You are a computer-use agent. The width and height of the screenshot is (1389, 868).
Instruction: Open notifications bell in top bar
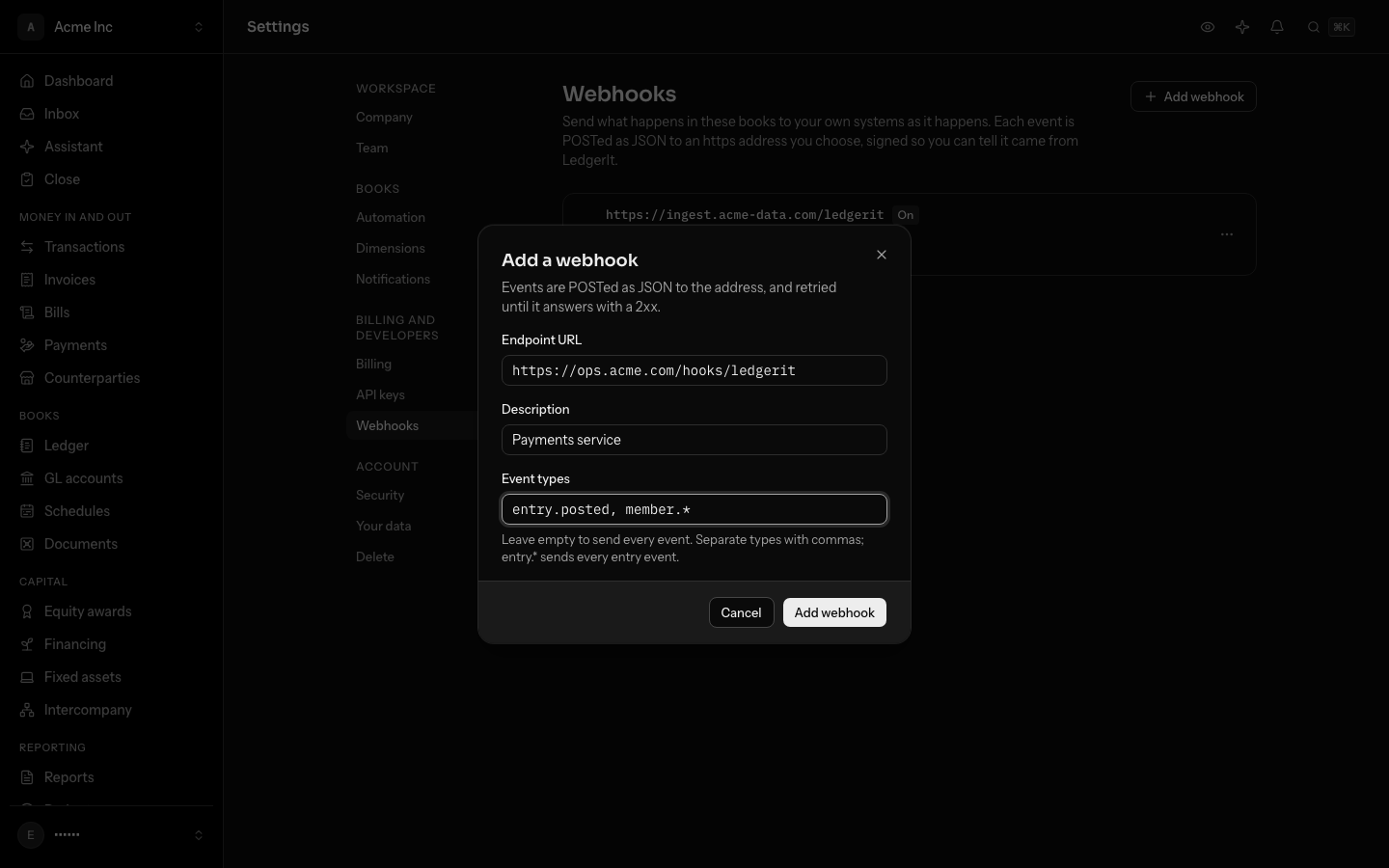coord(1277,27)
